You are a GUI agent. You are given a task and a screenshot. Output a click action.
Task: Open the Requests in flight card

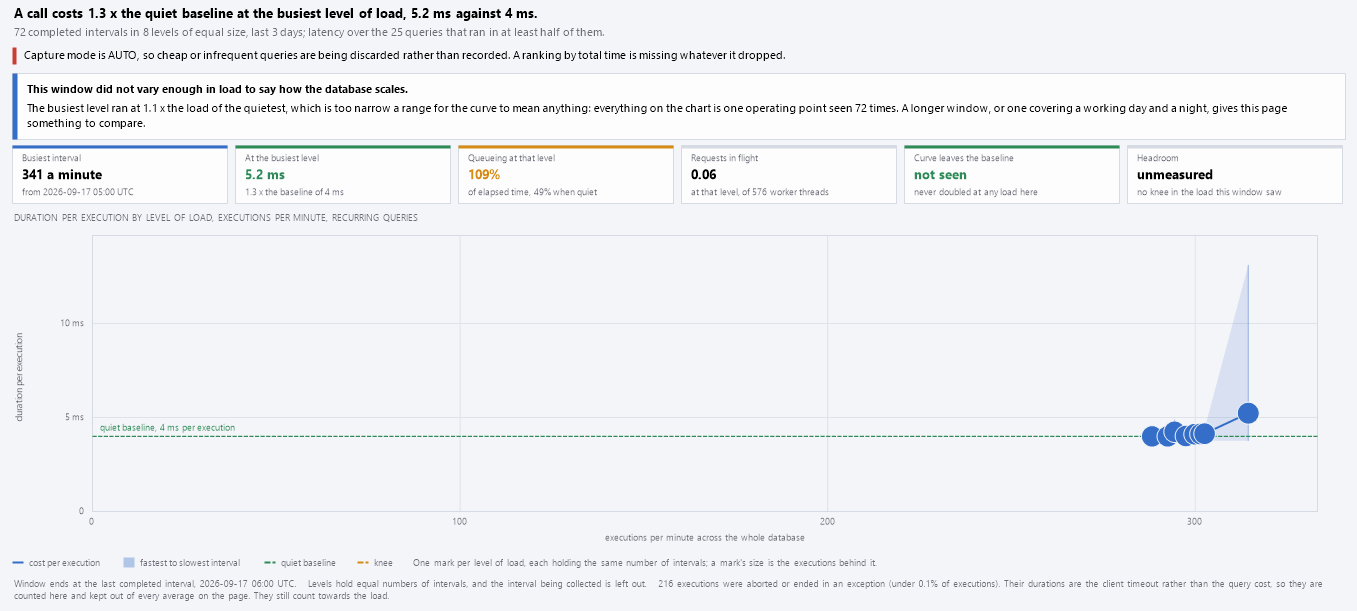tap(789, 174)
